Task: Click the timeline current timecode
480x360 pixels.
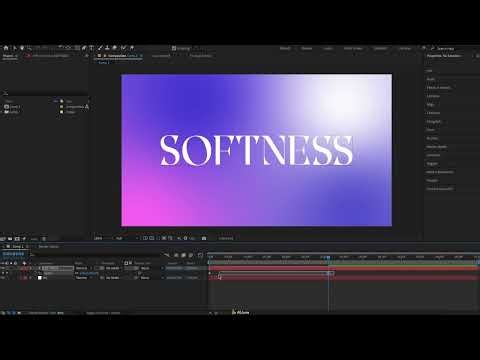Action: [x=14, y=254]
